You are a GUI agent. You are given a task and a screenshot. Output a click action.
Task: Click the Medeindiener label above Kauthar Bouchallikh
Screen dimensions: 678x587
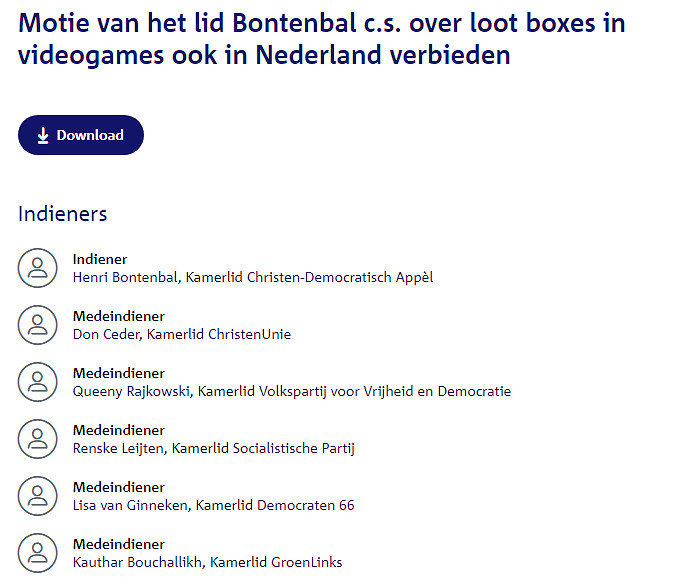[118, 545]
